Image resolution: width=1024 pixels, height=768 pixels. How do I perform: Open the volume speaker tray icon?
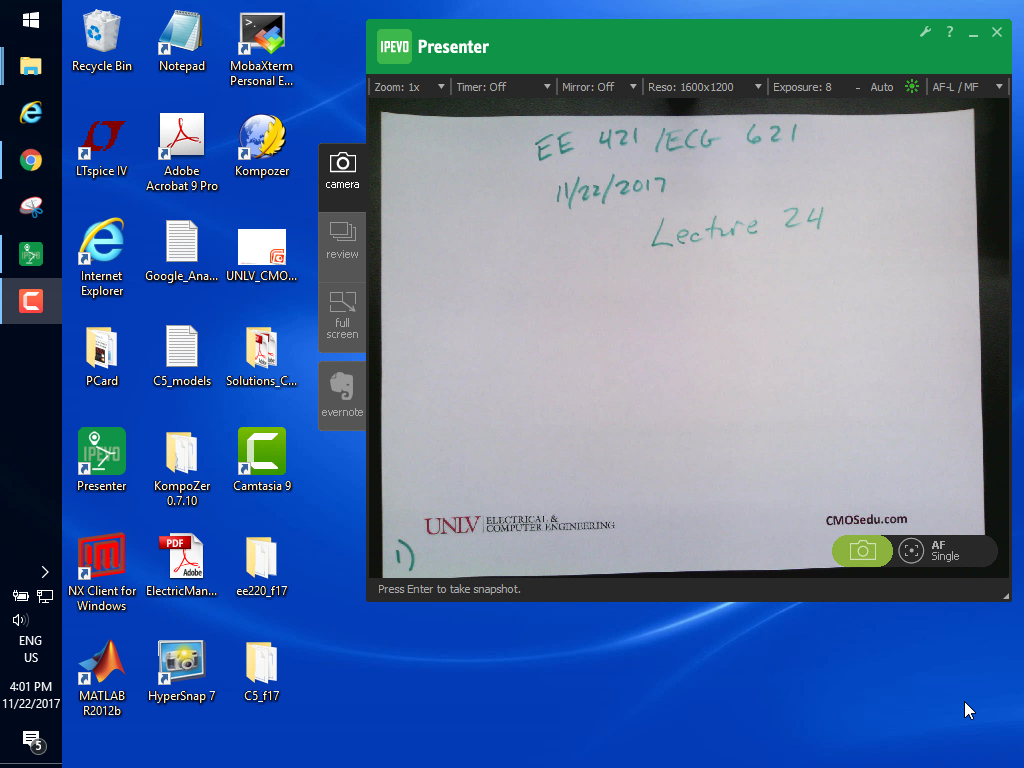(x=20, y=620)
